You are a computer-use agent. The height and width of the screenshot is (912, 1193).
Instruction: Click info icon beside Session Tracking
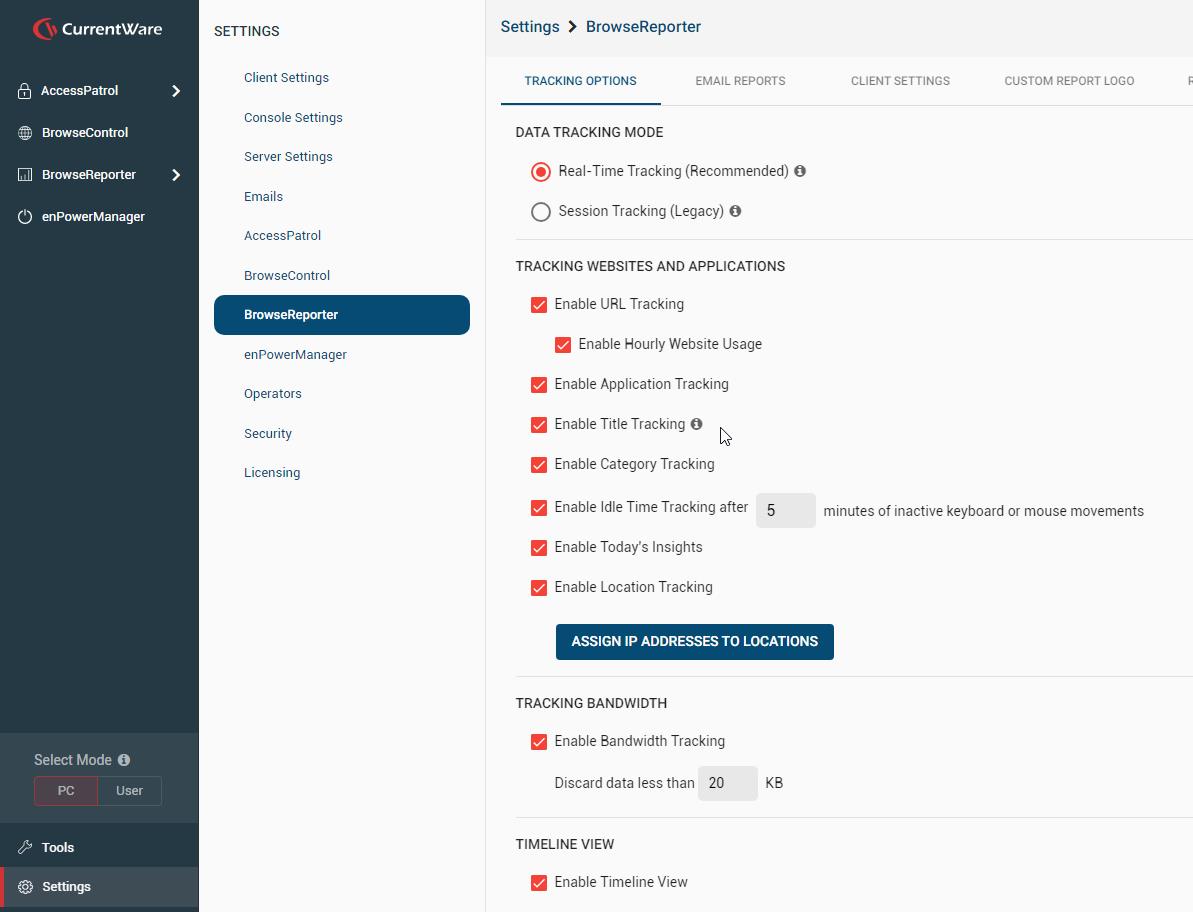(x=735, y=211)
